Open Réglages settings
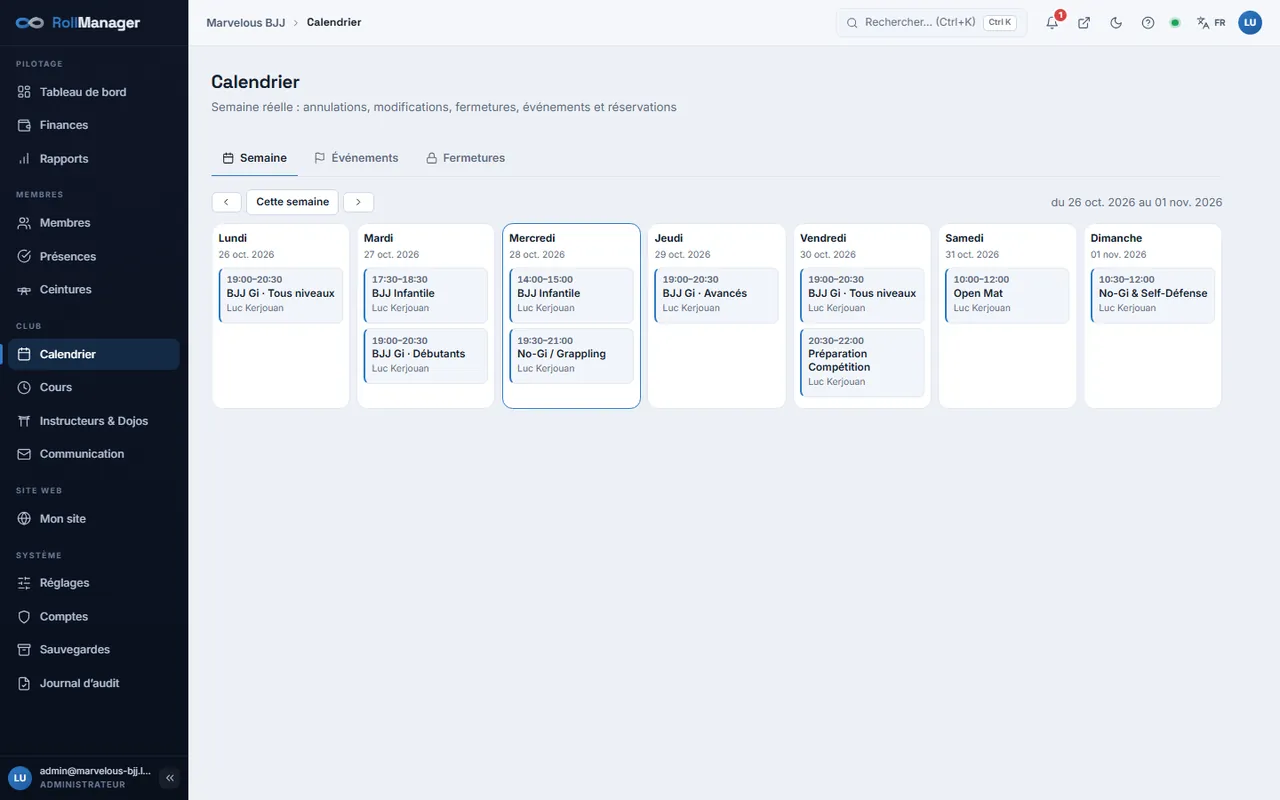The width and height of the screenshot is (1280, 800). pos(94,583)
